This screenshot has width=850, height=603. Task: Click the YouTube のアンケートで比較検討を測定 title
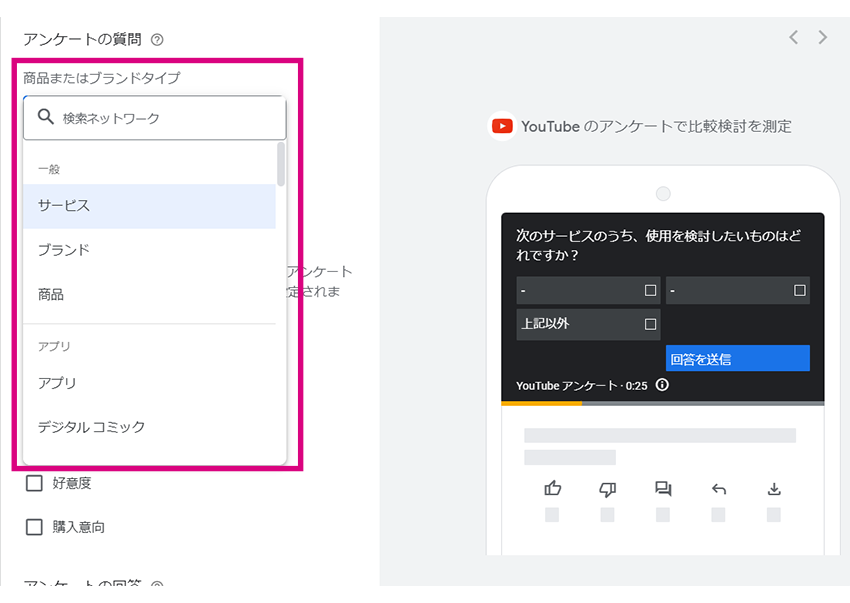(x=656, y=126)
